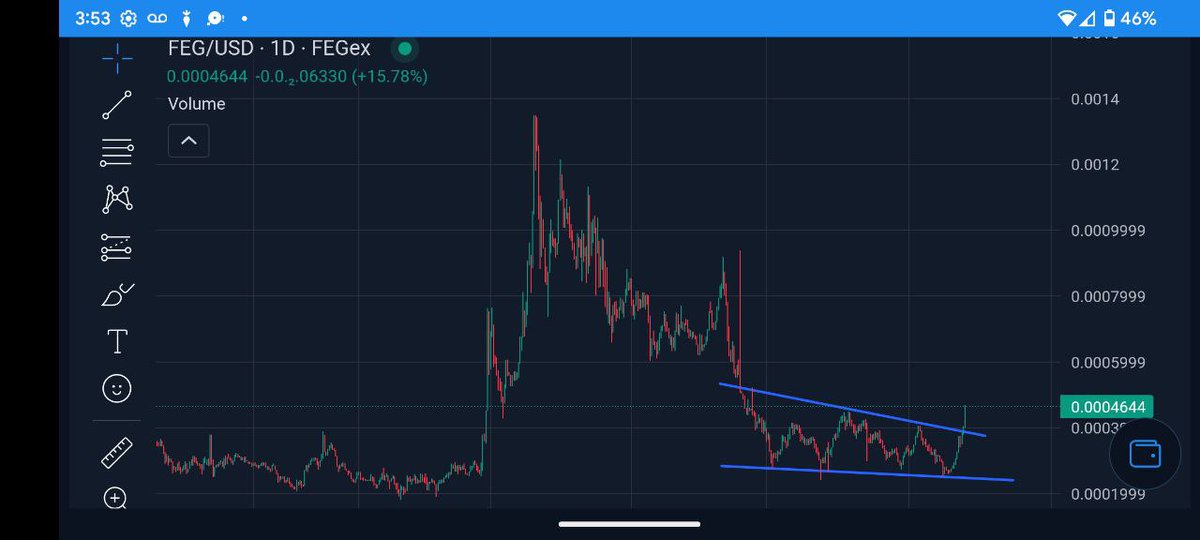Open settings gear in status bar
The width and height of the screenshot is (1200, 540).
[128, 18]
